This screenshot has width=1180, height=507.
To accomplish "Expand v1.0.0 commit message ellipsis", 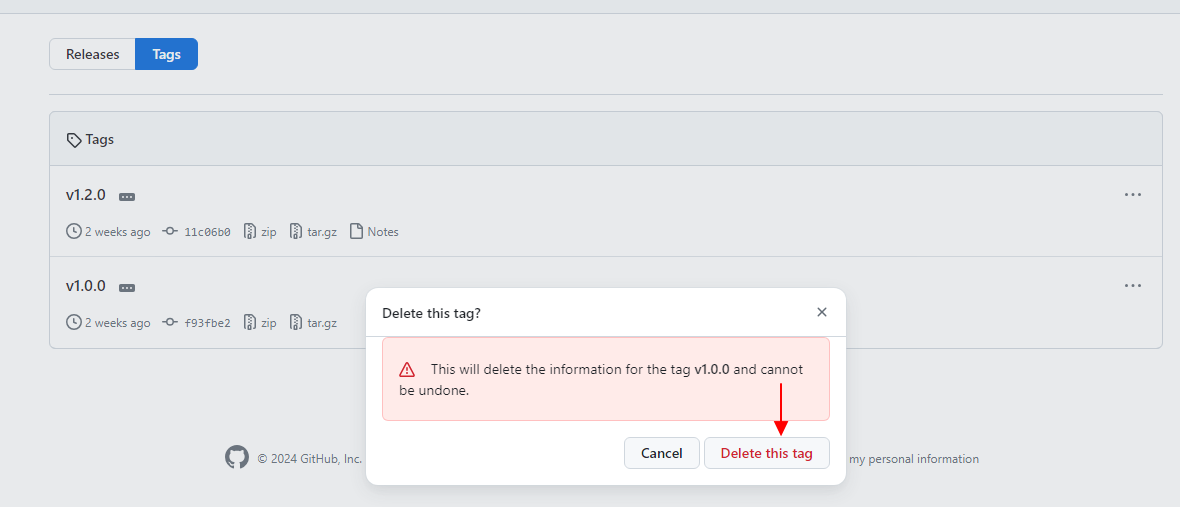I will tap(127, 288).
